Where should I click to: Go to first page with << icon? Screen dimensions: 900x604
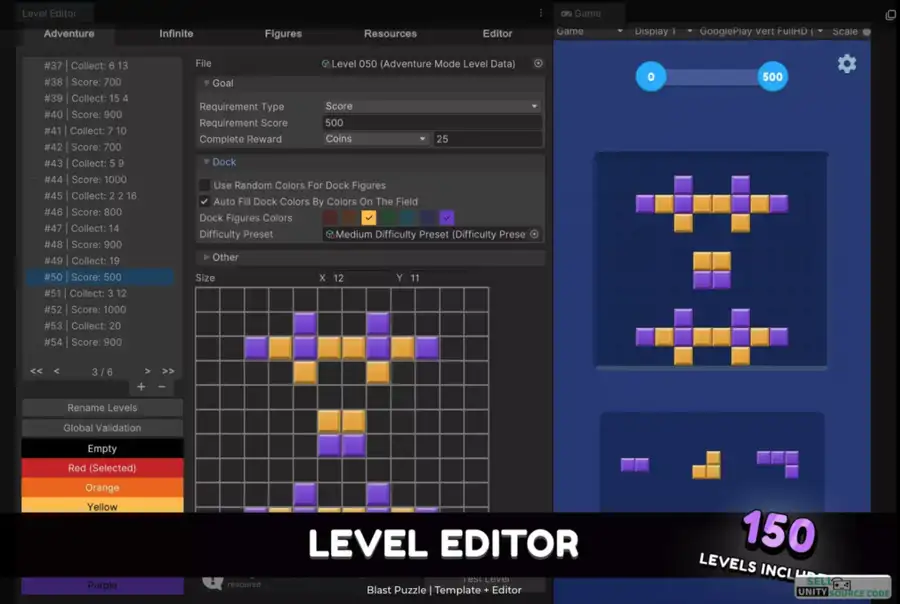pyautogui.click(x=36, y=371)
